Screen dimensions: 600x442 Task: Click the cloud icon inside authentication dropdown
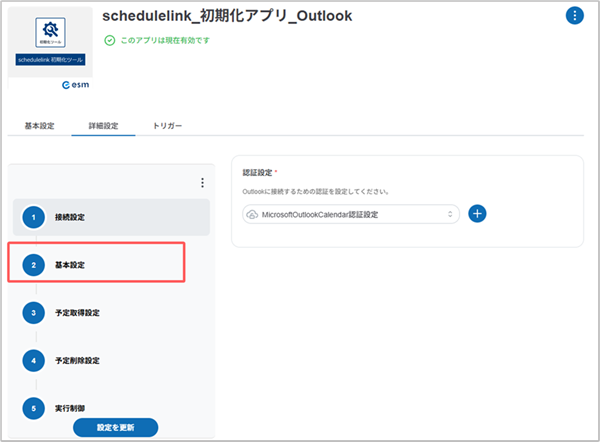tap(252, 214)
